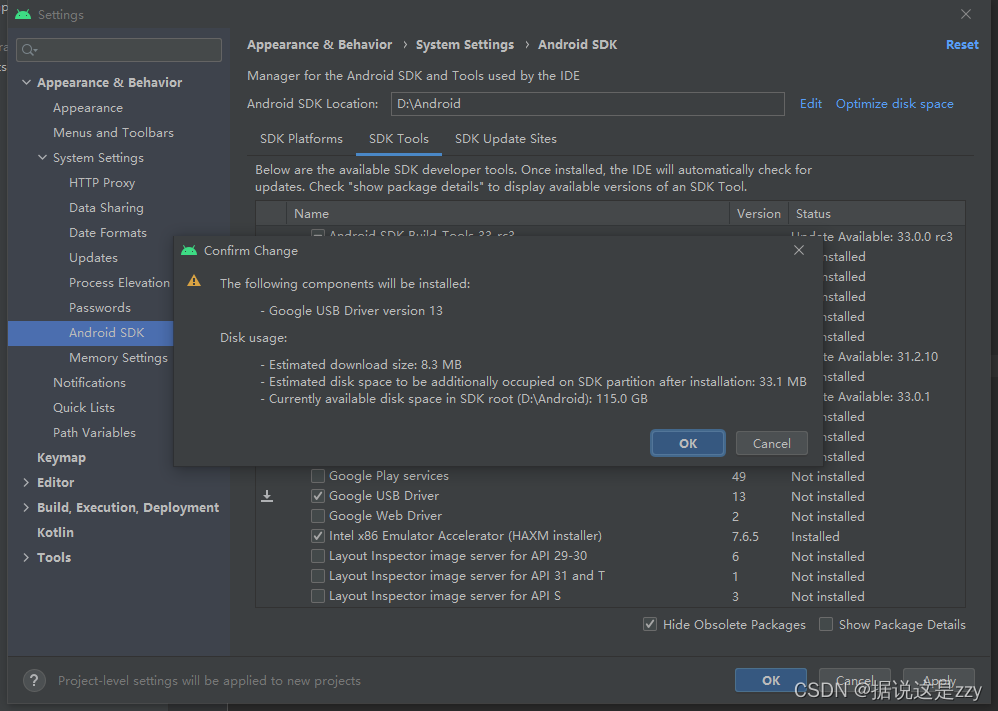This screenshot has width=998, height=711.
Task: Uncheck the Google USB Driver checkbox
Action: pos(318,496)
